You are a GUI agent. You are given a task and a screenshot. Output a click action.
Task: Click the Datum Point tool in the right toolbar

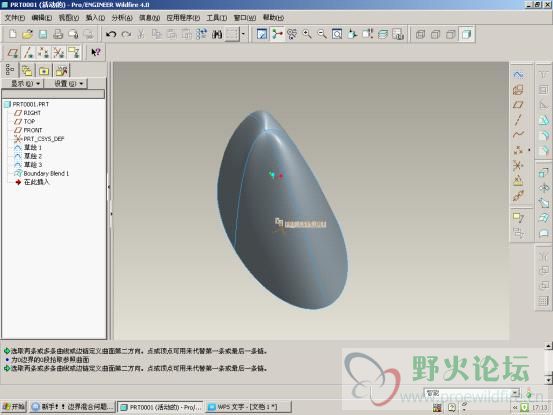tap(518, 150)
